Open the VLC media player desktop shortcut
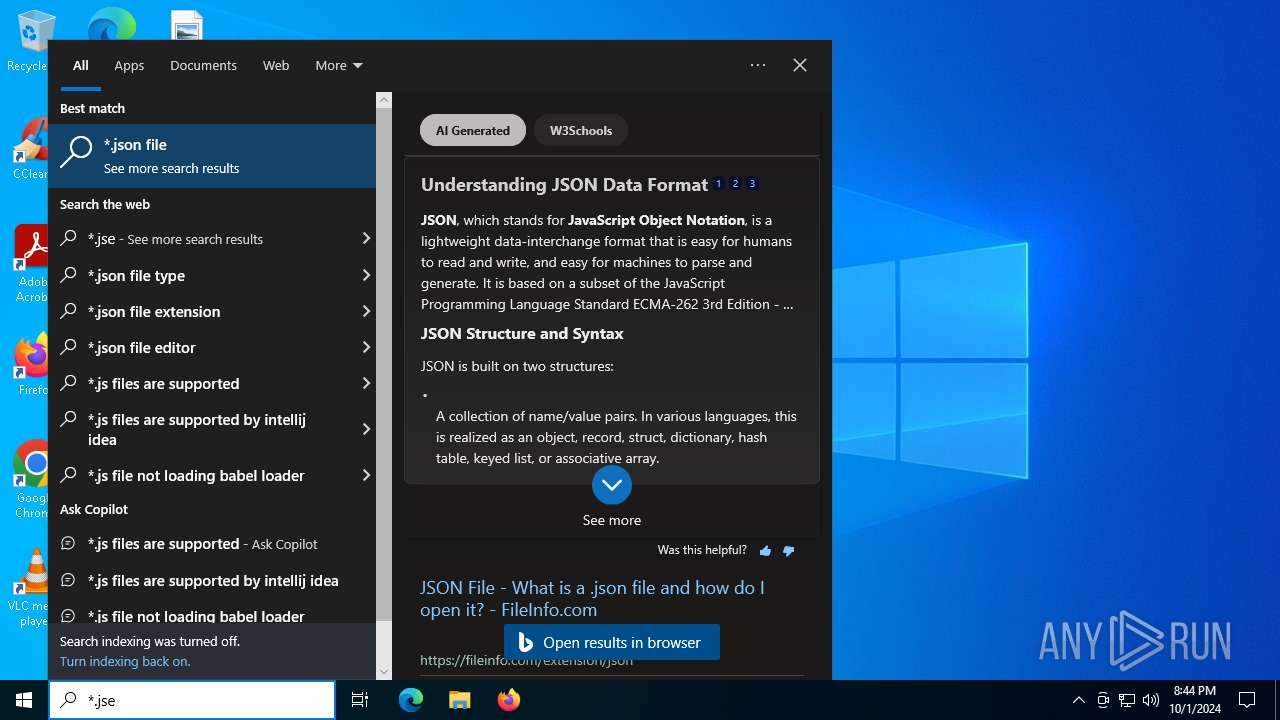The height and width of the screenshot is (720, 1280). (30, 588)
